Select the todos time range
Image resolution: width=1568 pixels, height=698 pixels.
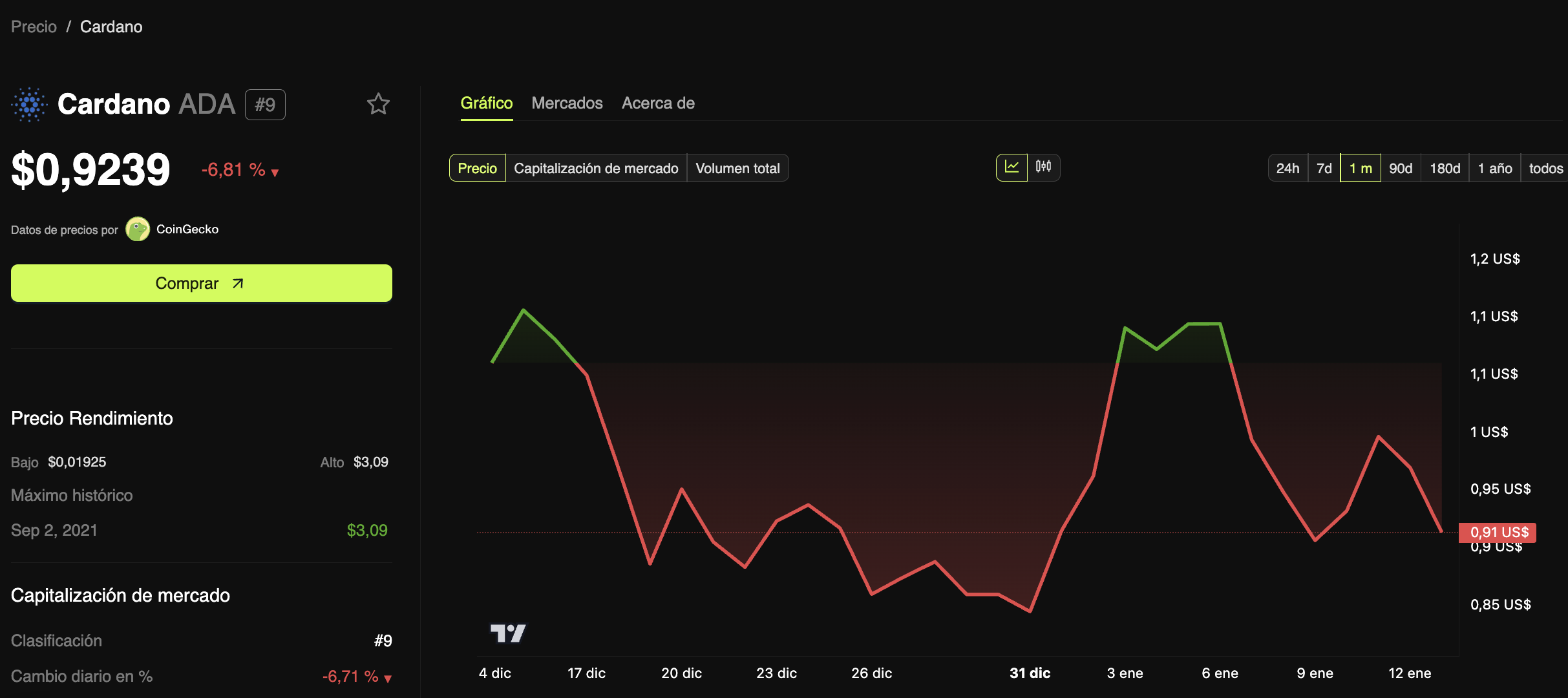pos(1545,168)
